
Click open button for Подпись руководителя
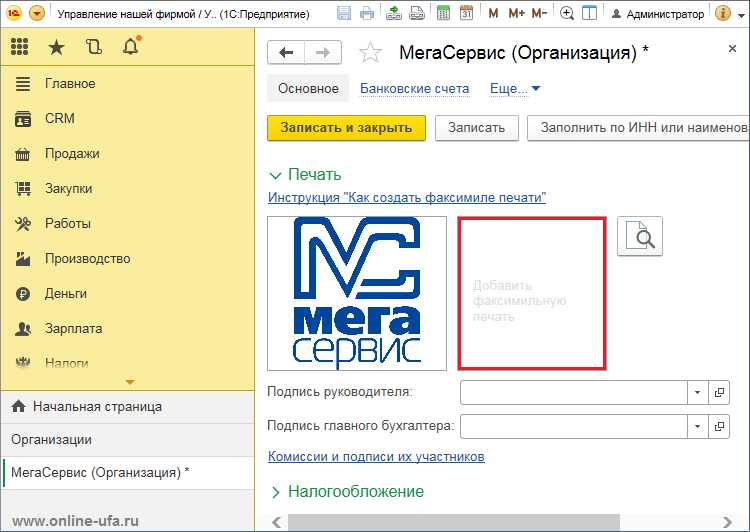click(x=719, y=392)
